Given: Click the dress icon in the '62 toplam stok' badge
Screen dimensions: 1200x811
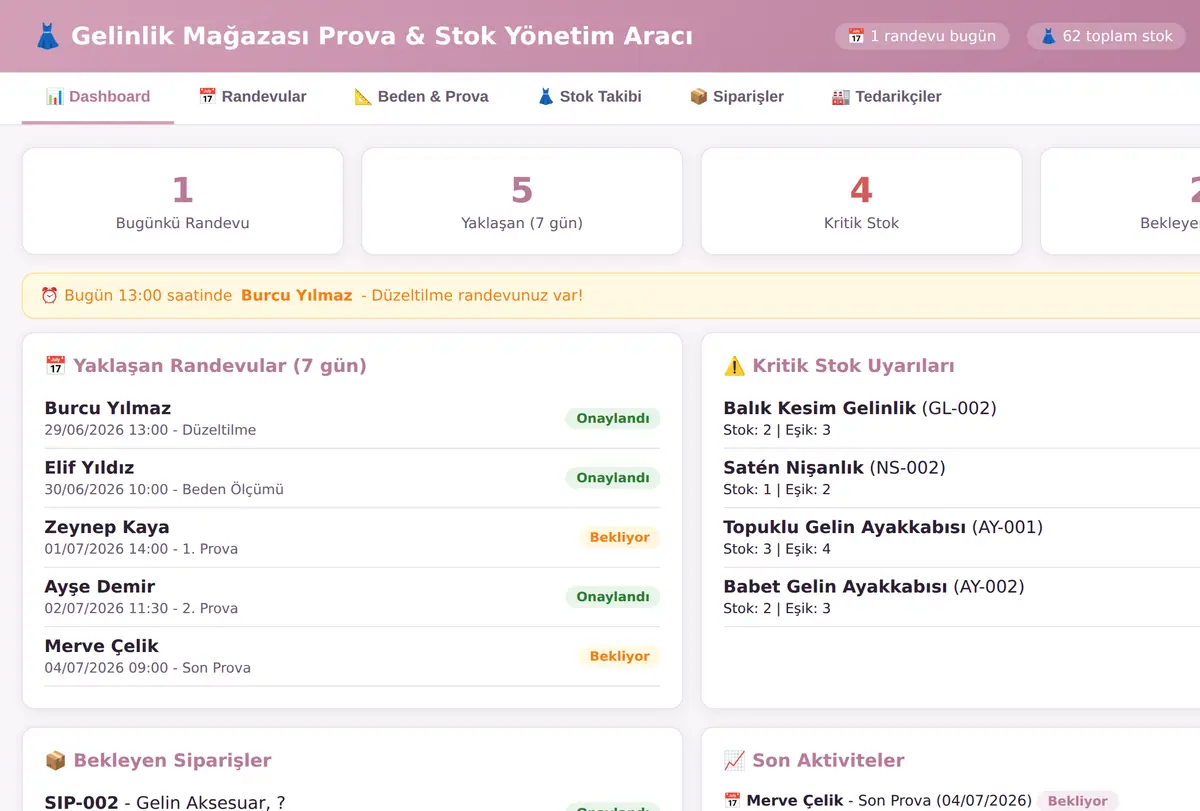Looking at the screenshot, I should click(x=1048, y=36).
